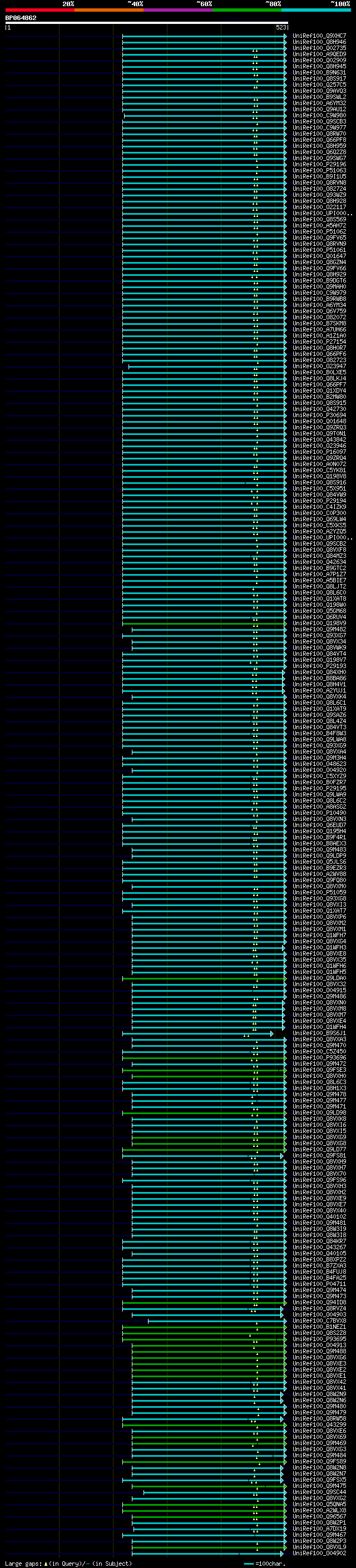Pick the UniRef100_Q257C5 row label

click(x=319, y=85)
